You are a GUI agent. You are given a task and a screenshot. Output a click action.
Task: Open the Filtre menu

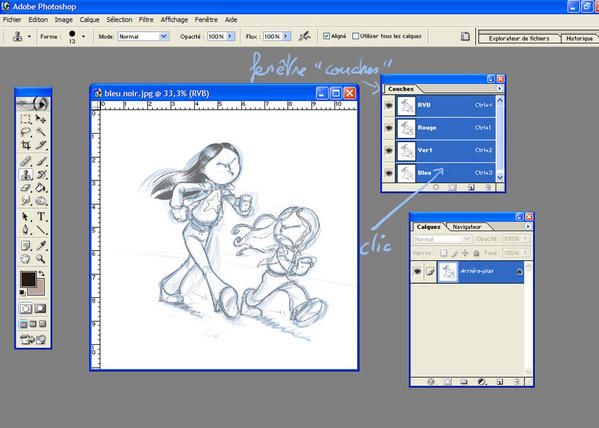pyautogui.click(x=146, y=19)
